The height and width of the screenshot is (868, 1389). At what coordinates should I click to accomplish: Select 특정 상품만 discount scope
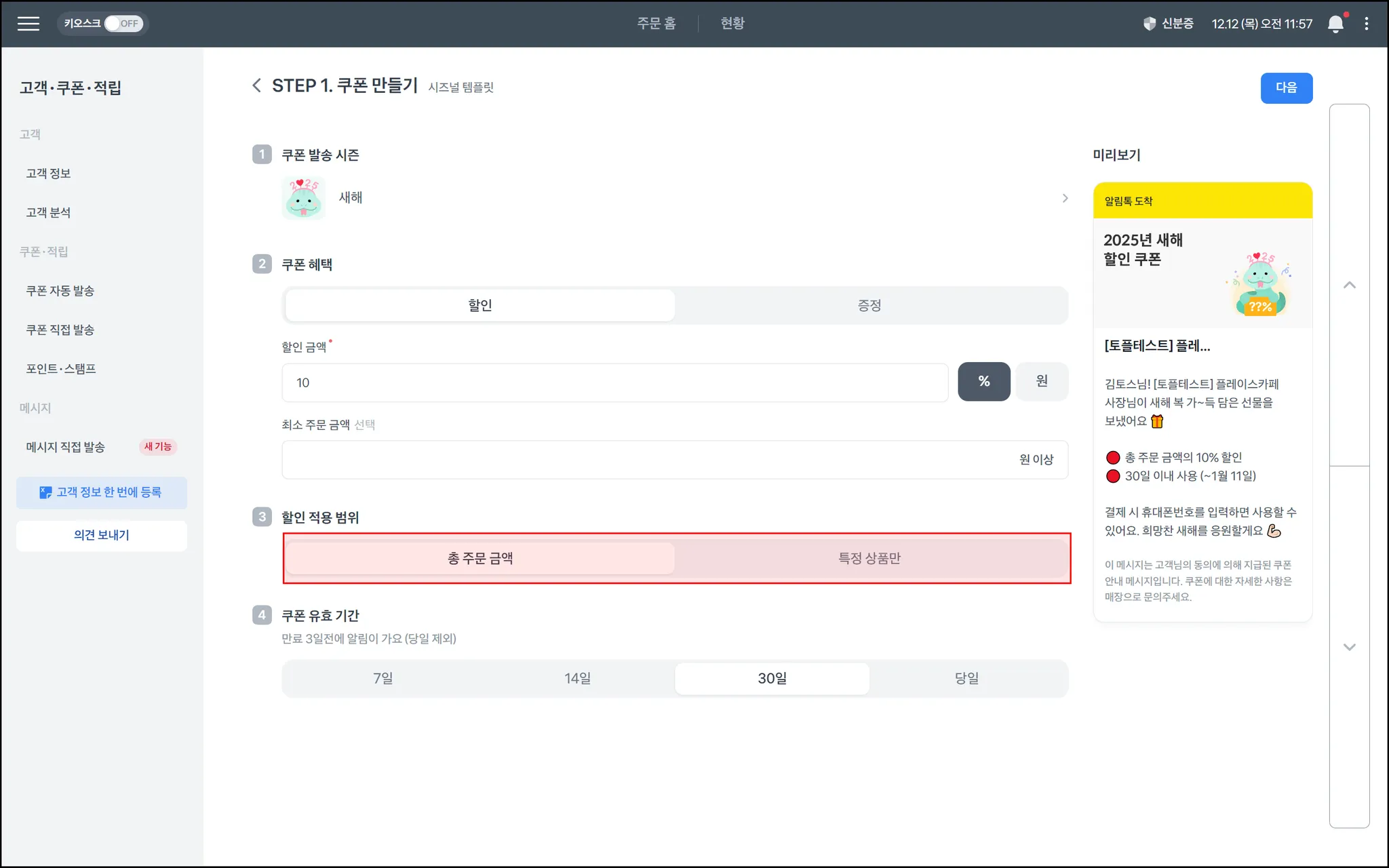869,558
